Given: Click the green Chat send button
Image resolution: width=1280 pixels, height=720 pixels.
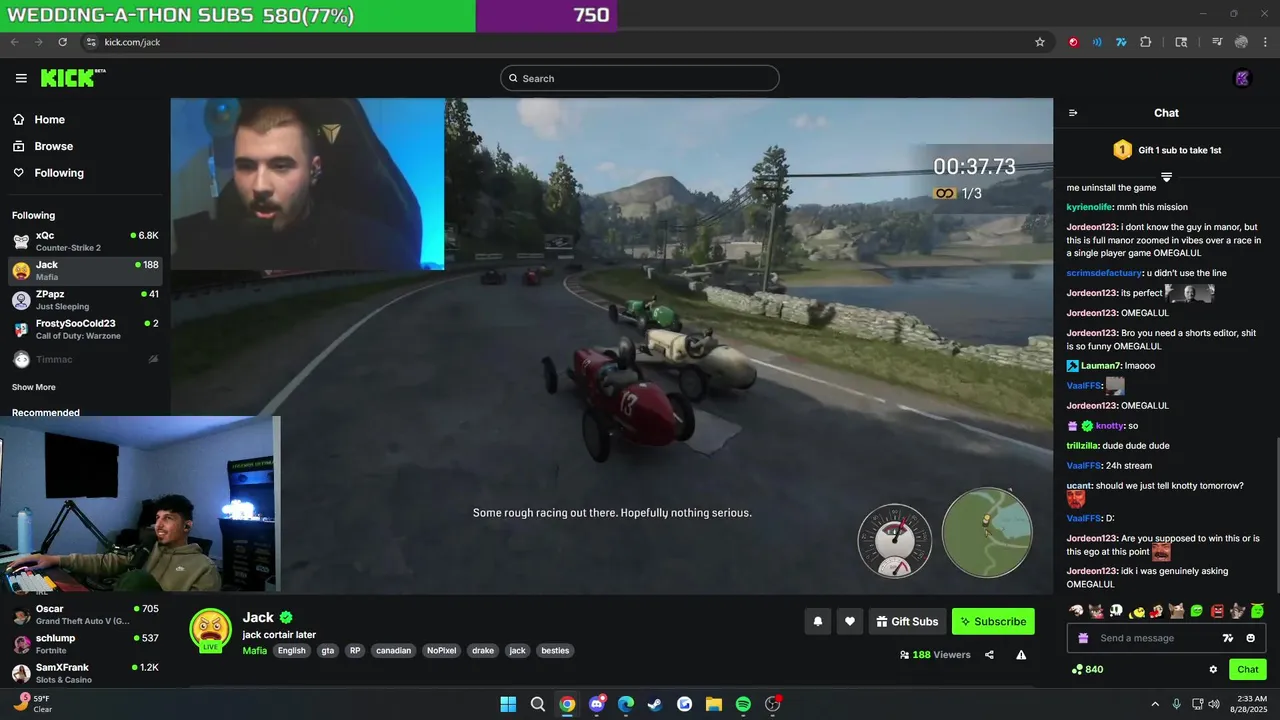Looking at the screenshot, I should click(x=1248, y=669).
